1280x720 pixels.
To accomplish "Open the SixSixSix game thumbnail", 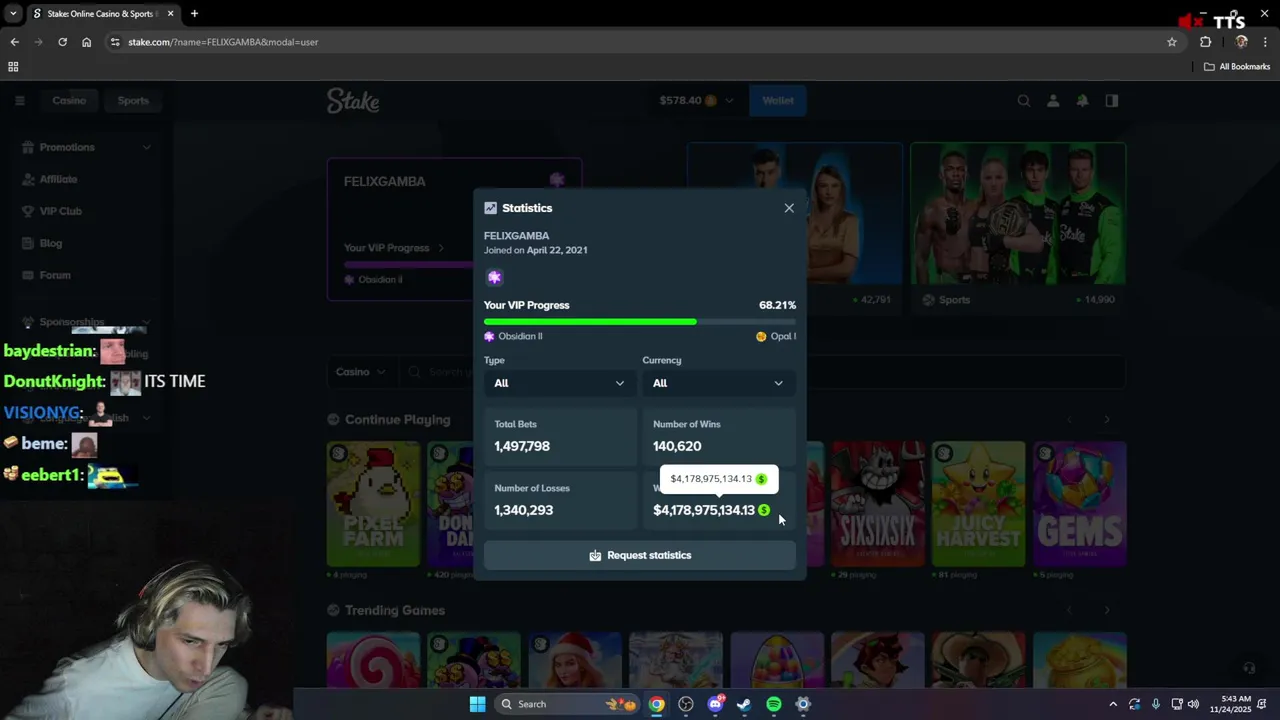I will [x=877, y=503].
